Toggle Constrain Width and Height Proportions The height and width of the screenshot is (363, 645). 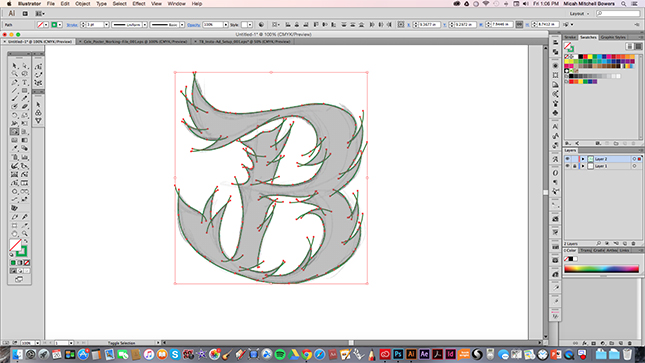click(x=520, y=25)
